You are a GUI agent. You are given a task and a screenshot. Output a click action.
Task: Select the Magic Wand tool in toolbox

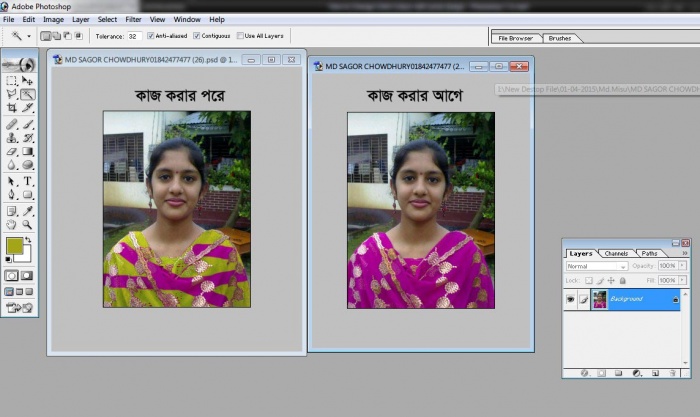click(28, 94)
